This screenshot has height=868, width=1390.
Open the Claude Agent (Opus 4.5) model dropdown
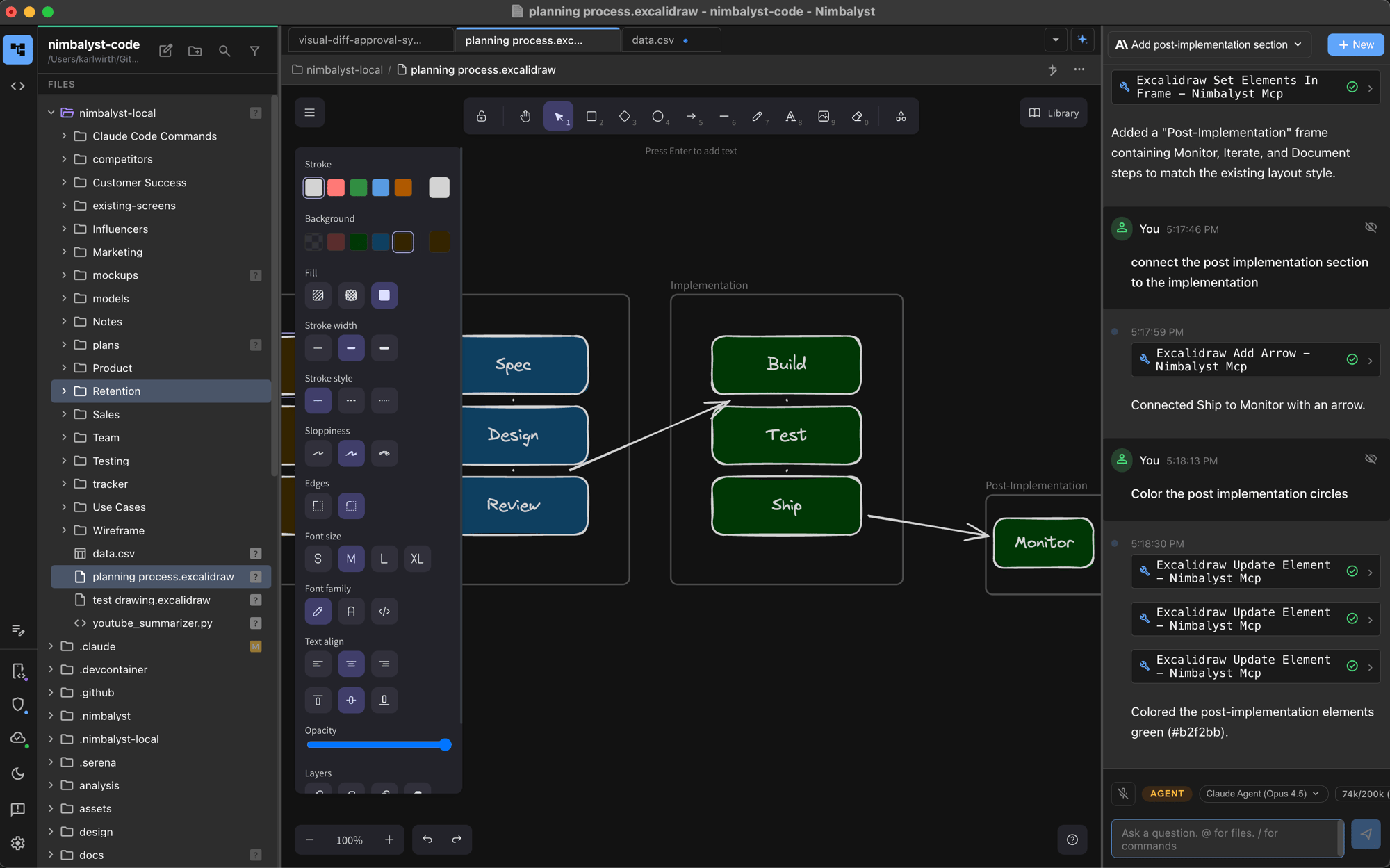[1263, 793]
